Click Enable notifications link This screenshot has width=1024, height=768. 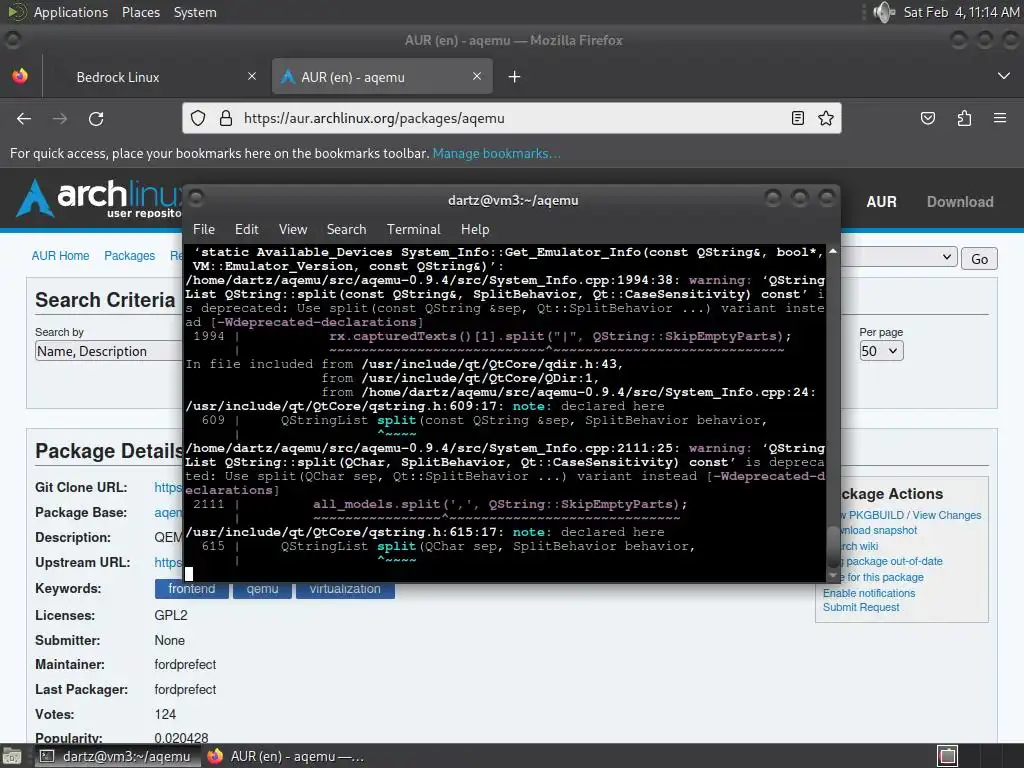click(x=869, y=593)
